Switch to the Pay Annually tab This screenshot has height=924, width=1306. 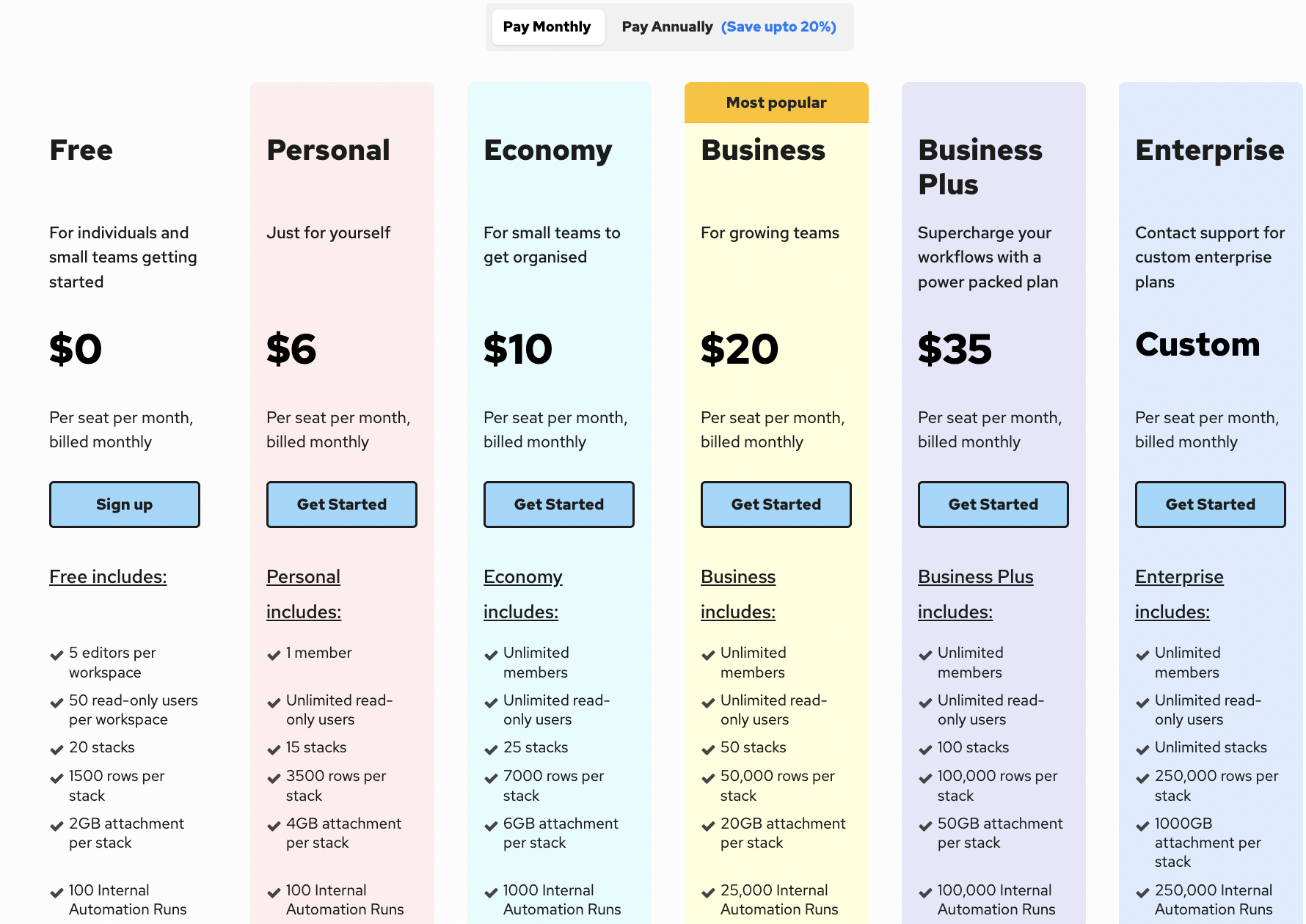click(x=666, y=26)
